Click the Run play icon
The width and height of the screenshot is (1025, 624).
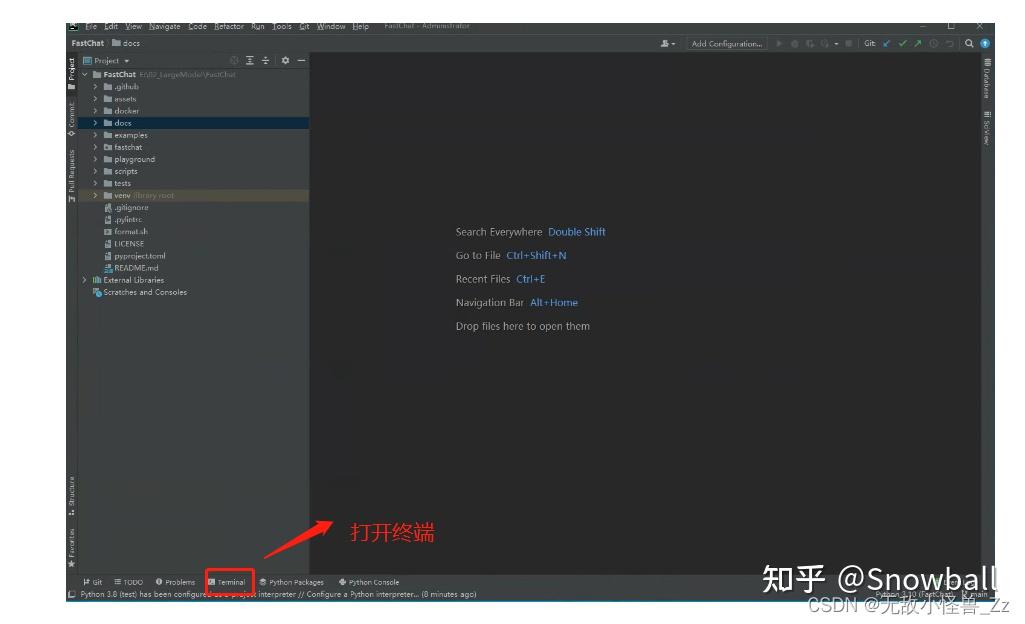[779, 44]
